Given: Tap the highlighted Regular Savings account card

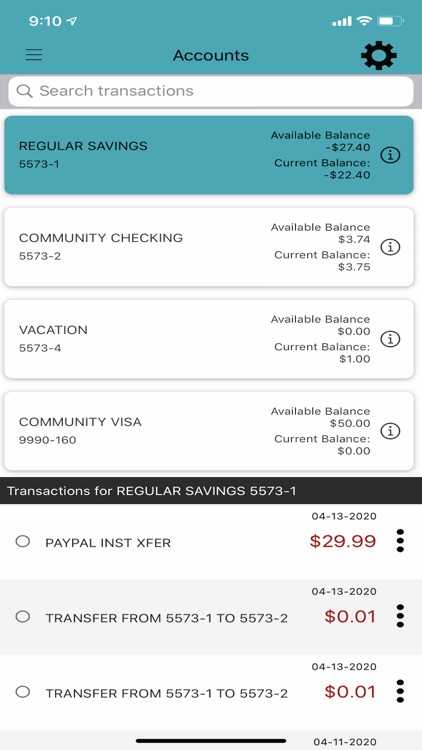Looking at the screenshot, I should 209,155.
